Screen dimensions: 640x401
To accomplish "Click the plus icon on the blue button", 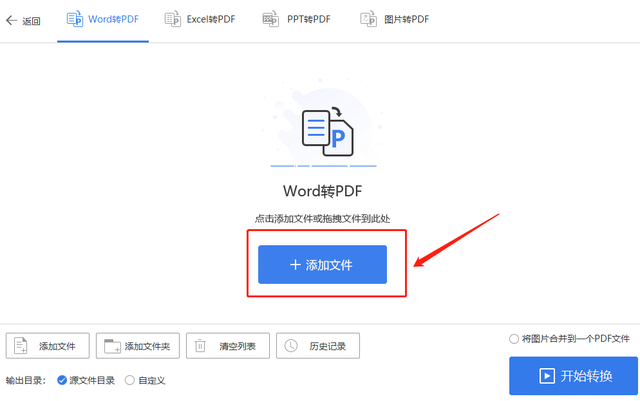I will point(295,265).
